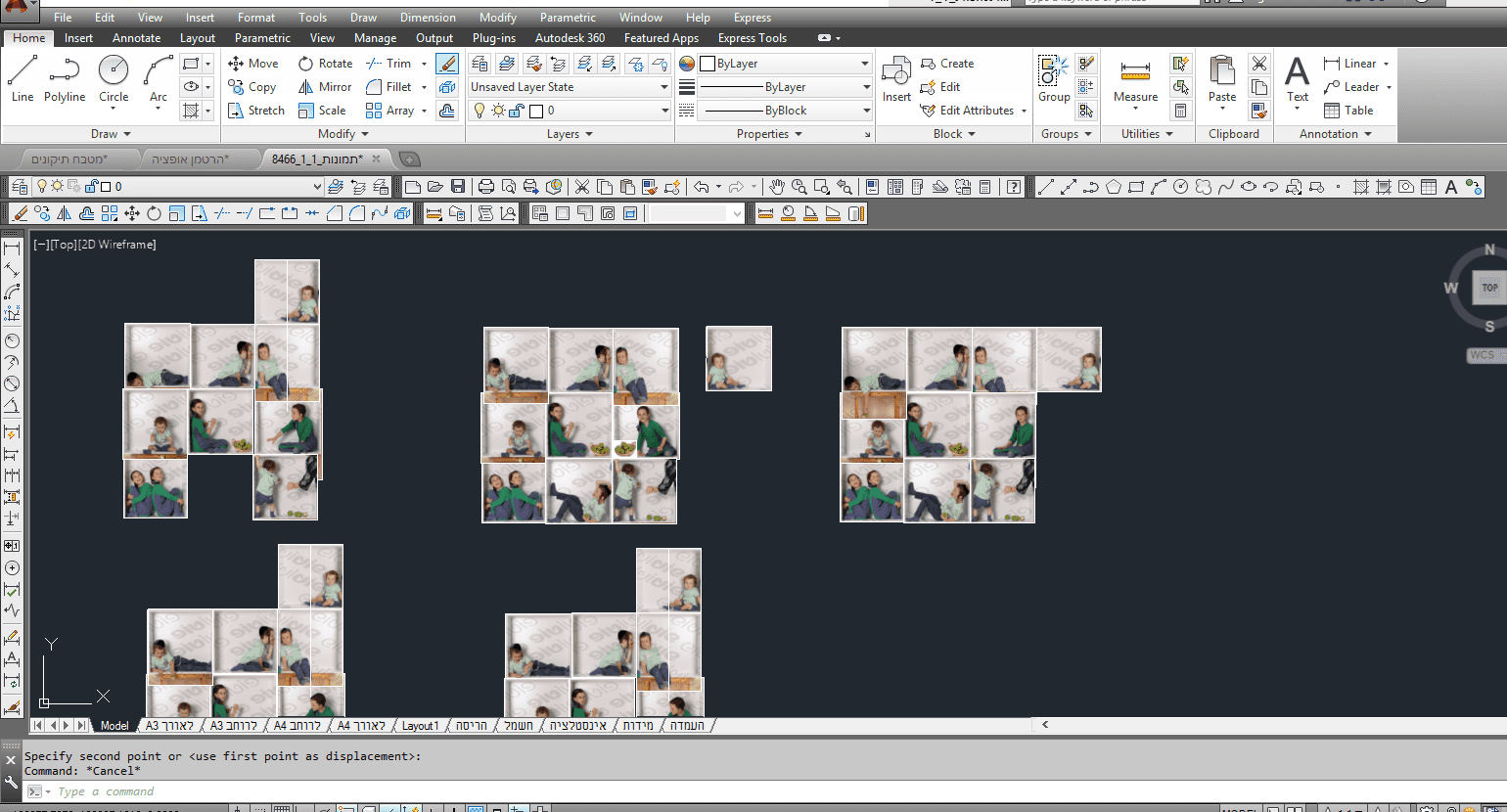Toggle lightbulb in Layers toolbar dropdown

click(42, 186)
